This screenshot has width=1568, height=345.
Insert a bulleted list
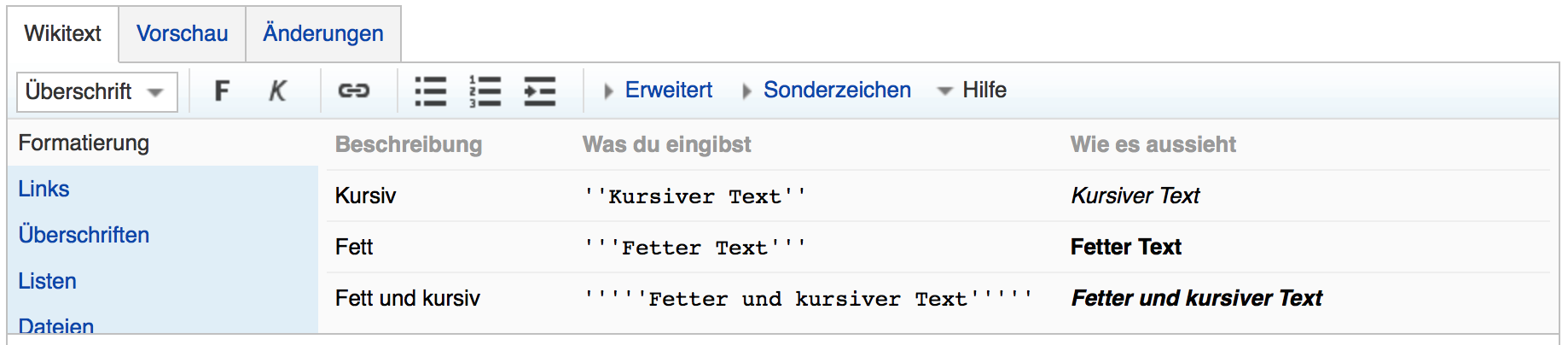tap(430, 91)
